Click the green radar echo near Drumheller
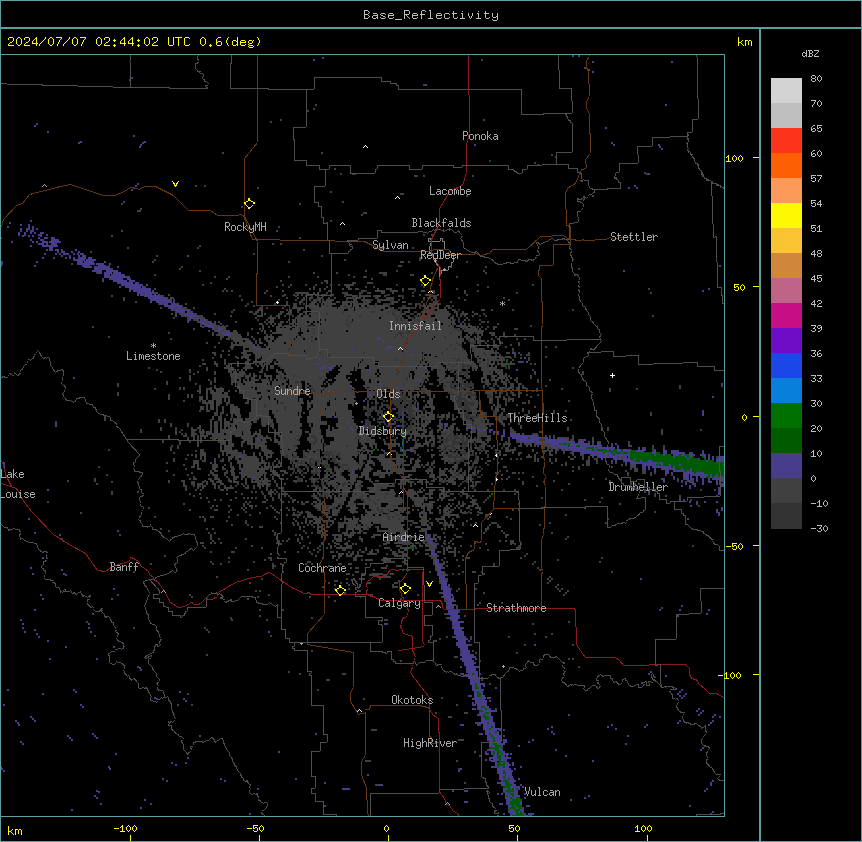 [x=676, y=461]
